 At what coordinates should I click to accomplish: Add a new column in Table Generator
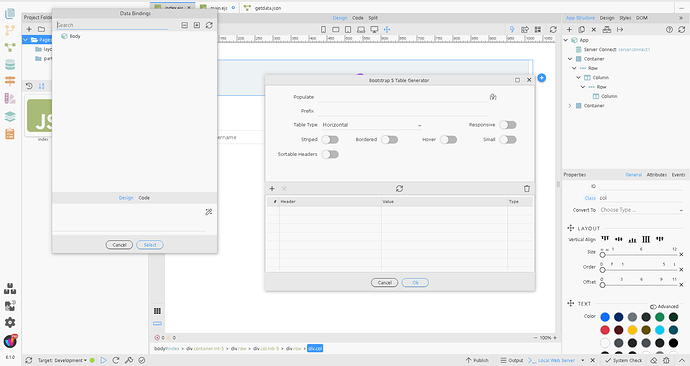pos(272,188)
